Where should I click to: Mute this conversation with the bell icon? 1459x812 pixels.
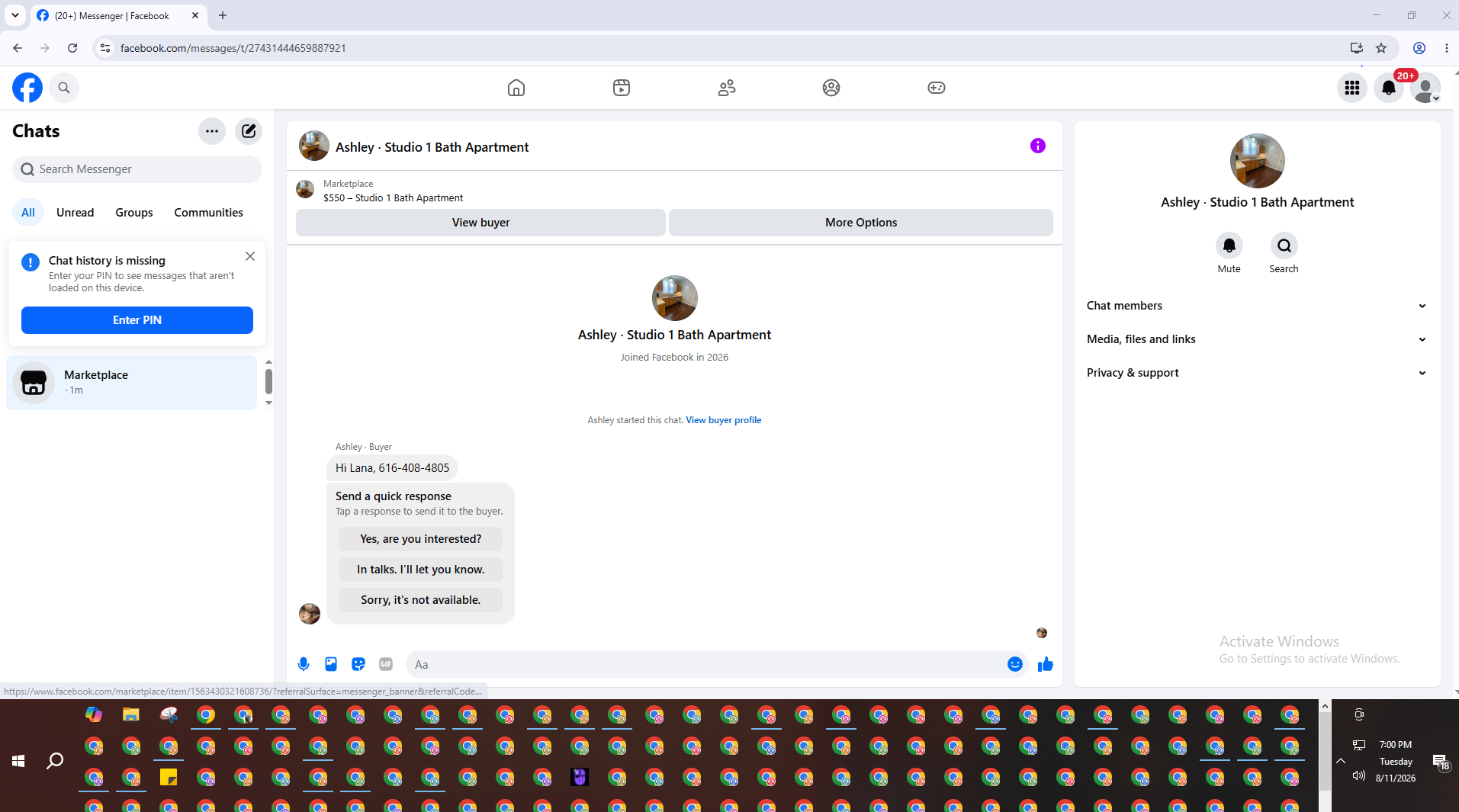(1229, 246)
